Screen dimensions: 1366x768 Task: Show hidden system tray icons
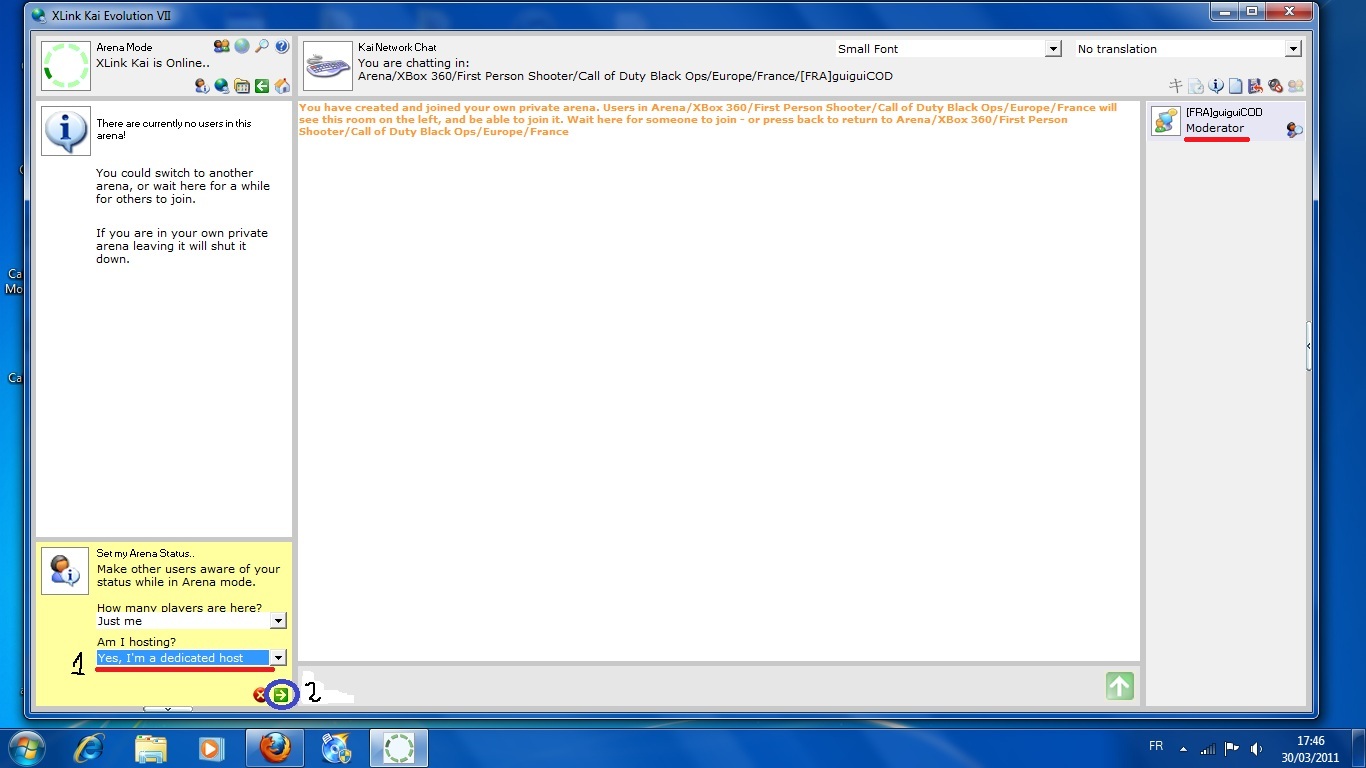(1184, 749)
